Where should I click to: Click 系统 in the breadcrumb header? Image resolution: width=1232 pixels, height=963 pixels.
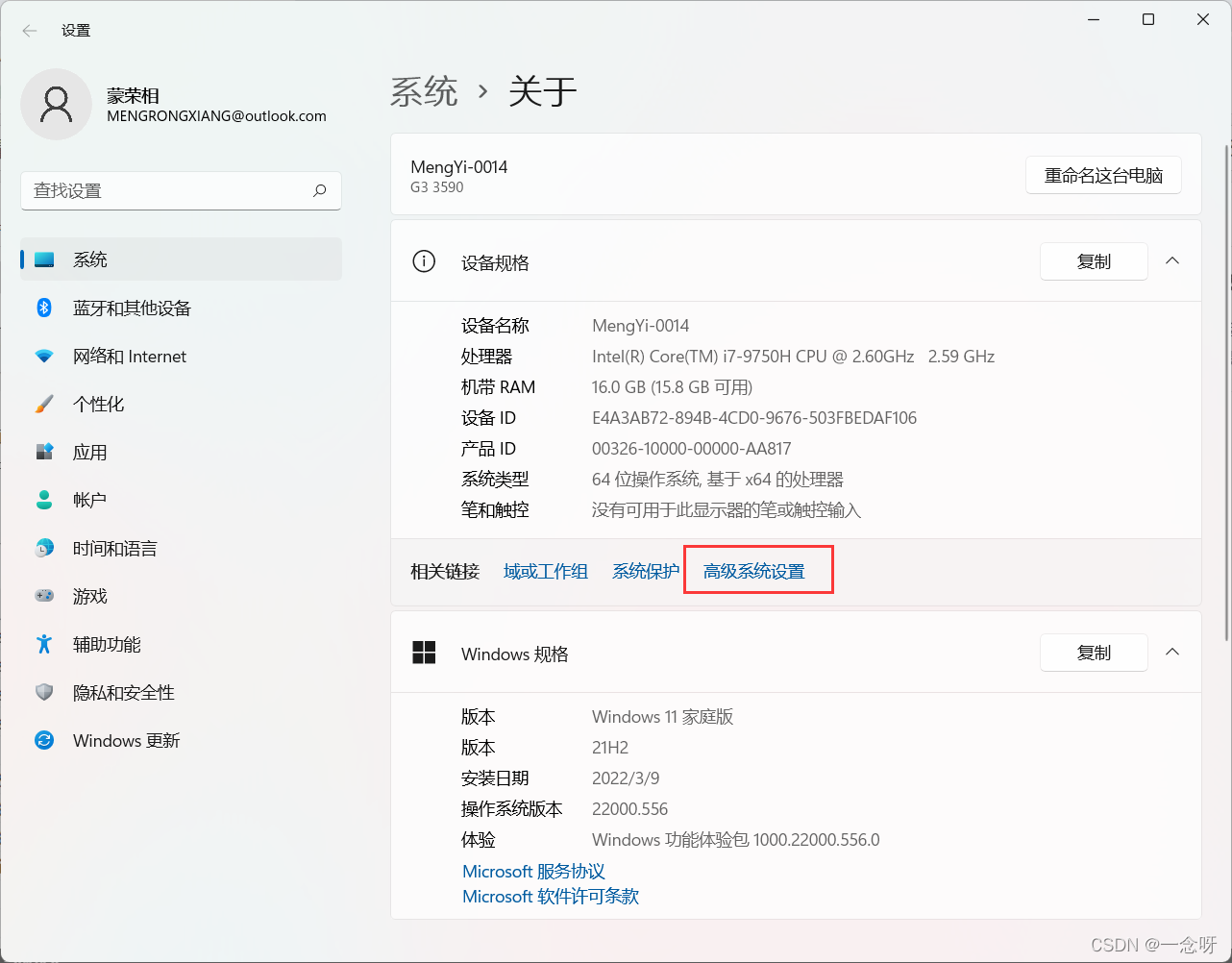[424, 92]
